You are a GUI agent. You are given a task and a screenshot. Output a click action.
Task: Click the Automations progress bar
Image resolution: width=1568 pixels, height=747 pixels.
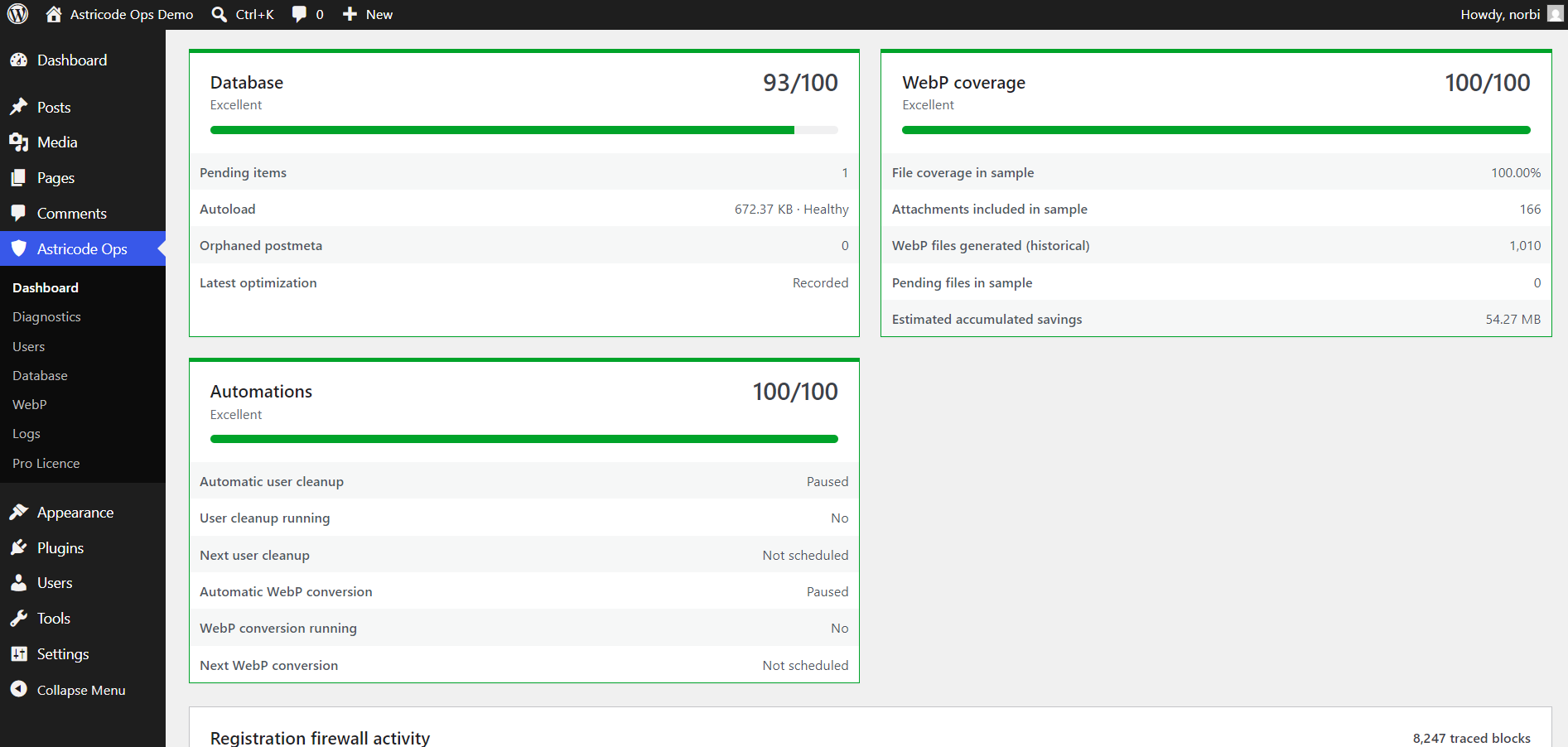524,439
